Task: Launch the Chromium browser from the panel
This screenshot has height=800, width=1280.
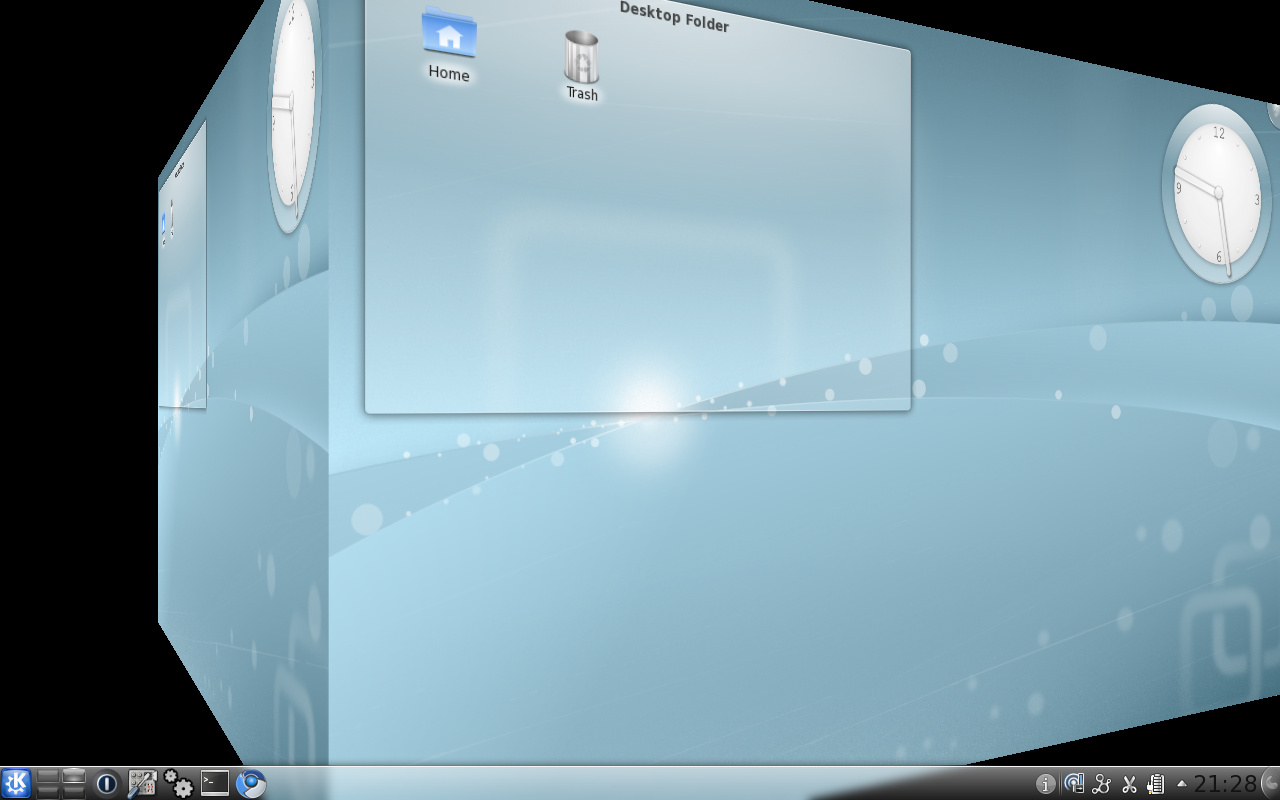Action: (x=251, y=783)
